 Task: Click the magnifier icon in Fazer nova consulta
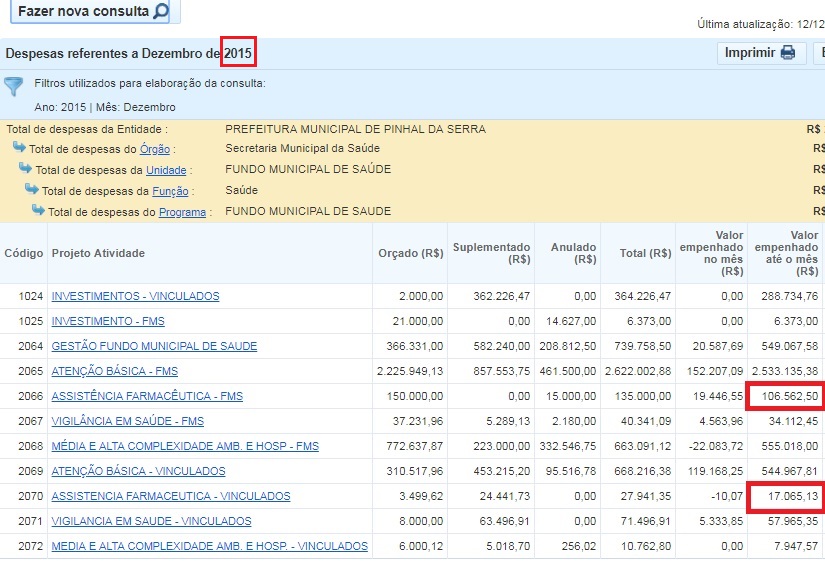(160, 12)
